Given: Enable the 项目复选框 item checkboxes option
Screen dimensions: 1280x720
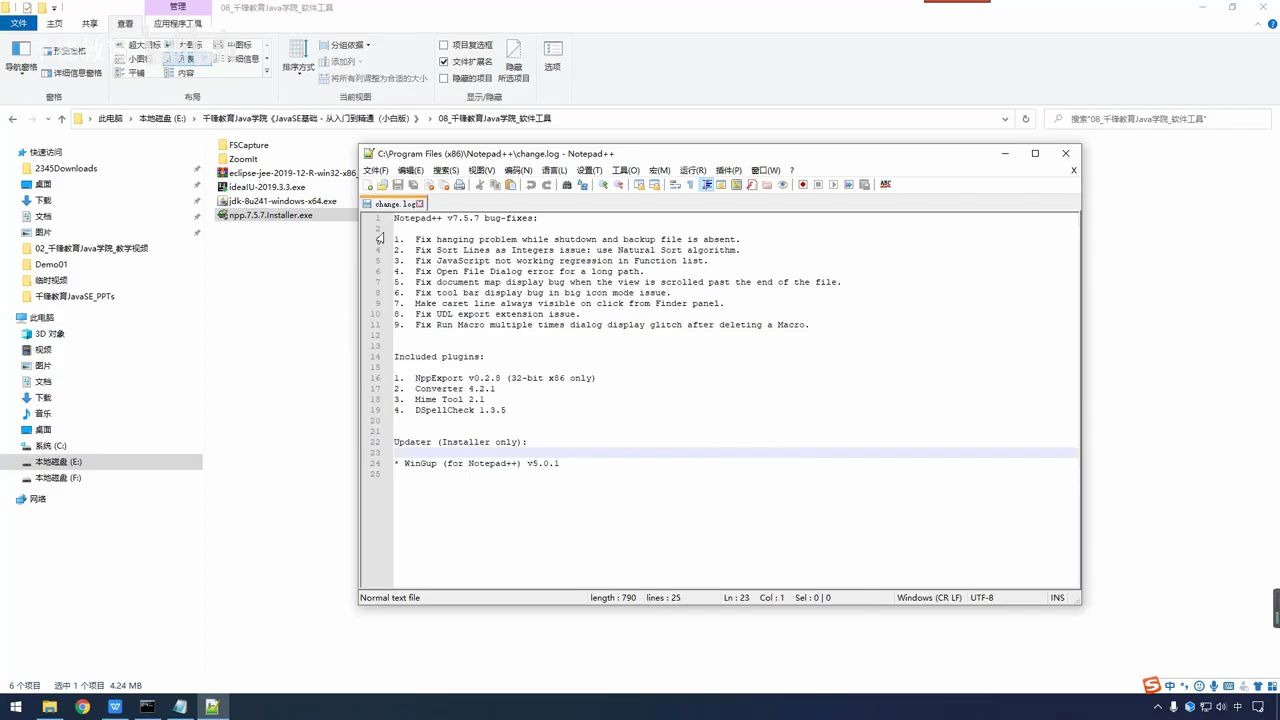Looking at the screenshot, I should (444, 45).
